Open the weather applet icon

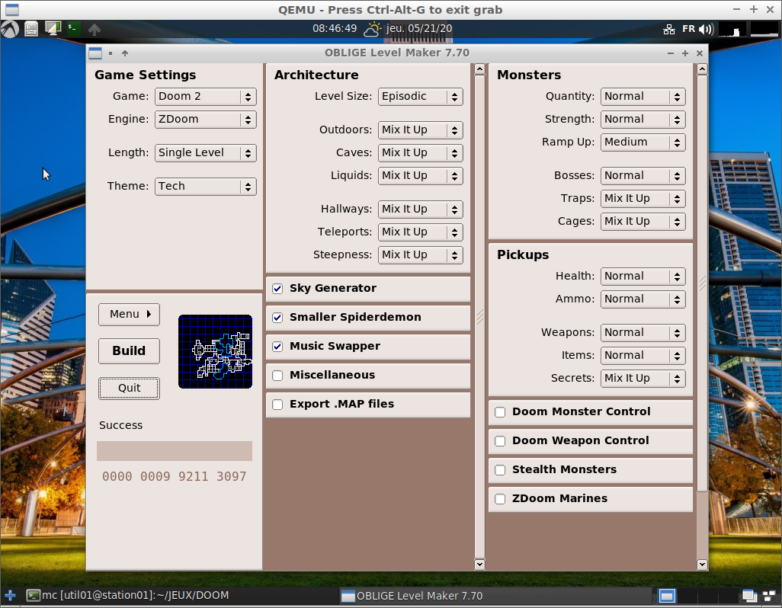pyautogui.click(x=372, y=29)
